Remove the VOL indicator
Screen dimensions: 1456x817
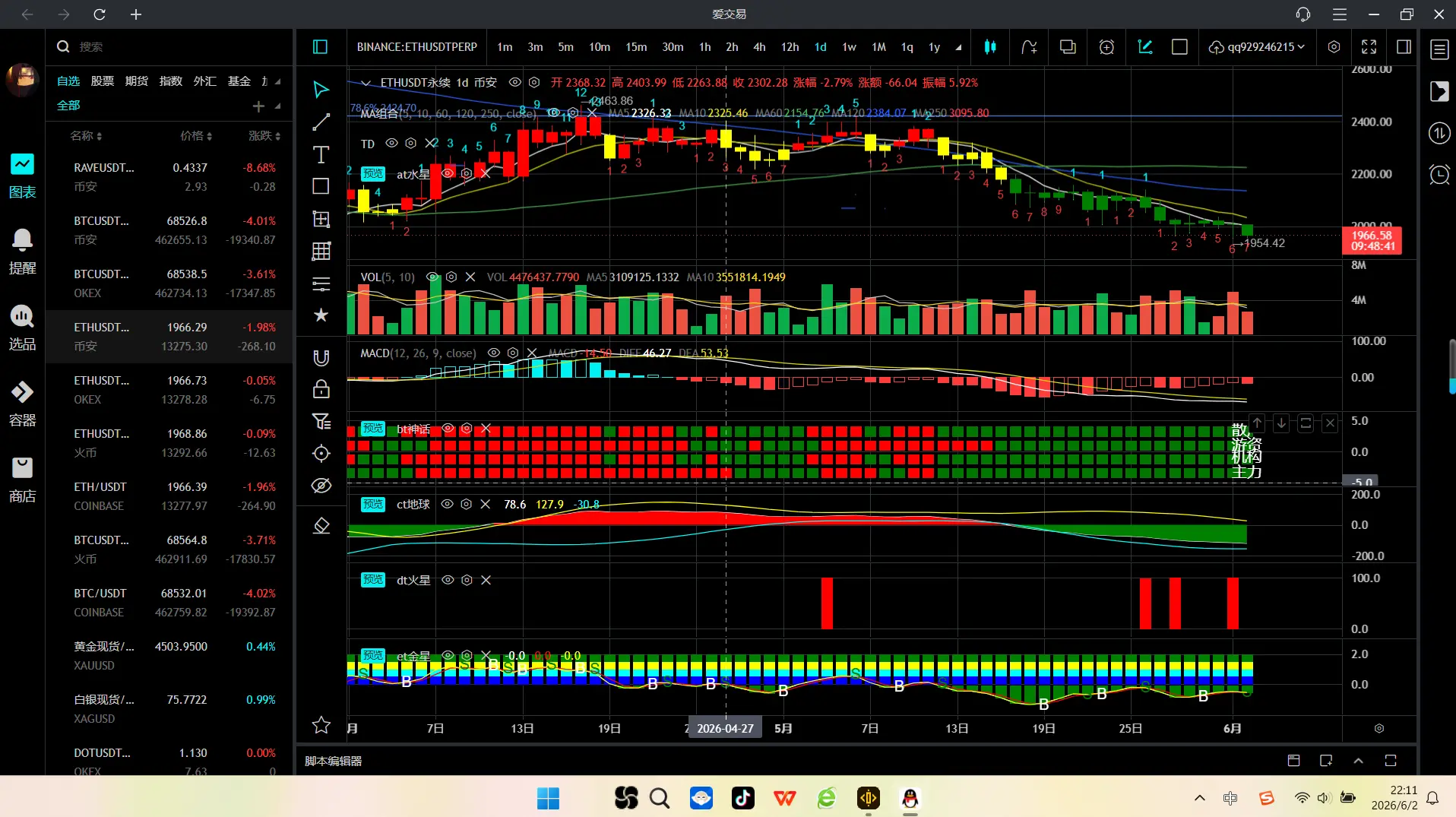pos(470,277)
